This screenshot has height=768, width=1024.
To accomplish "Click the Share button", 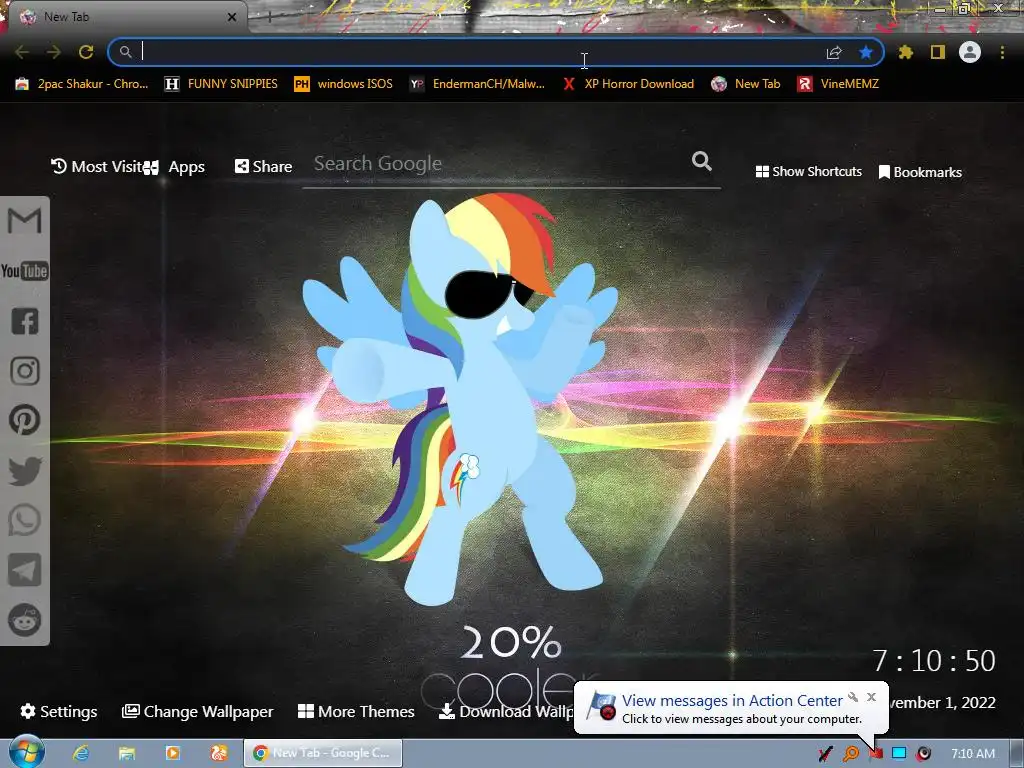I will 263,167.
